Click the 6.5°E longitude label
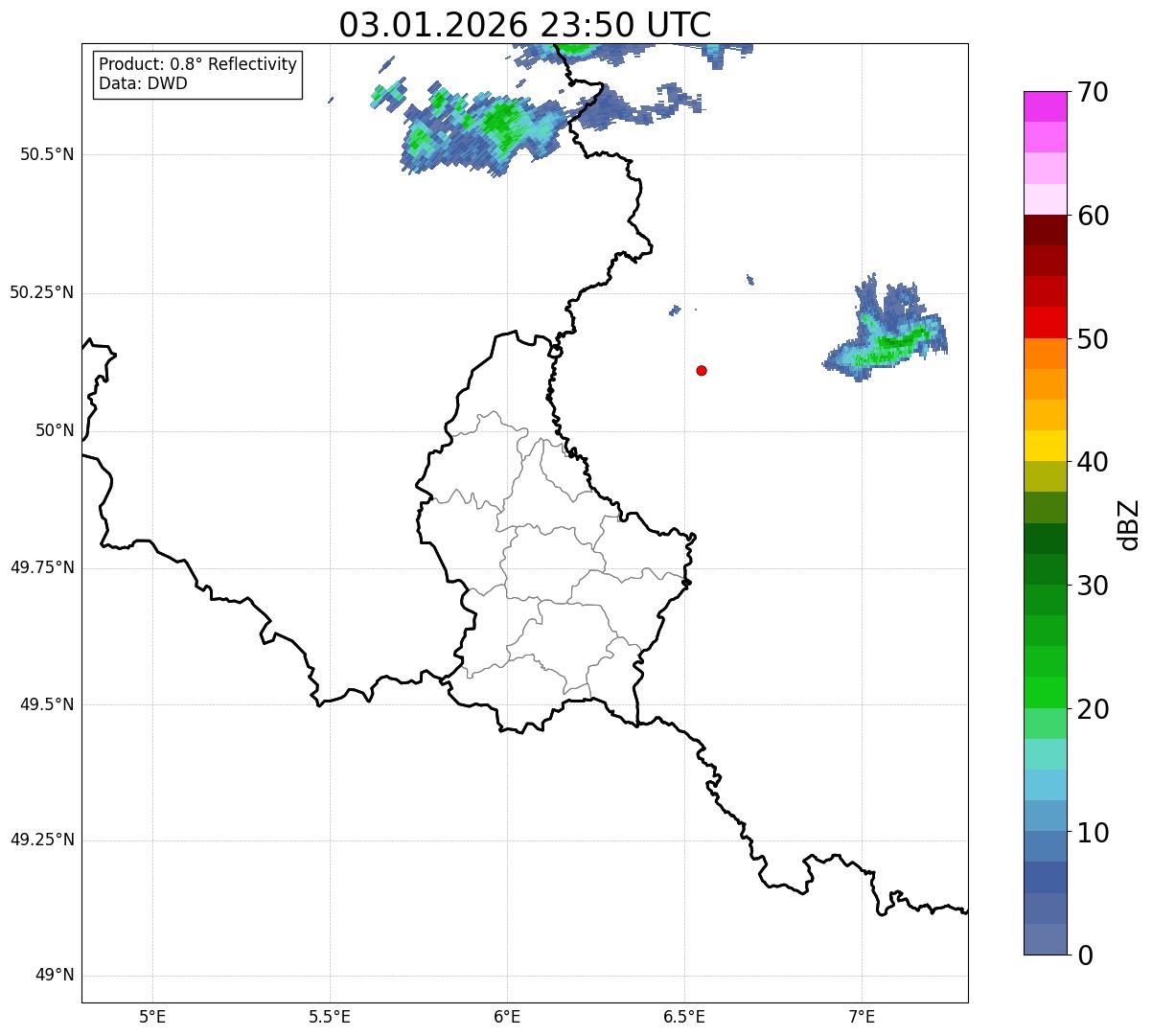The width and height of the screenshot is (1152, 1036). coord(684,1016)
